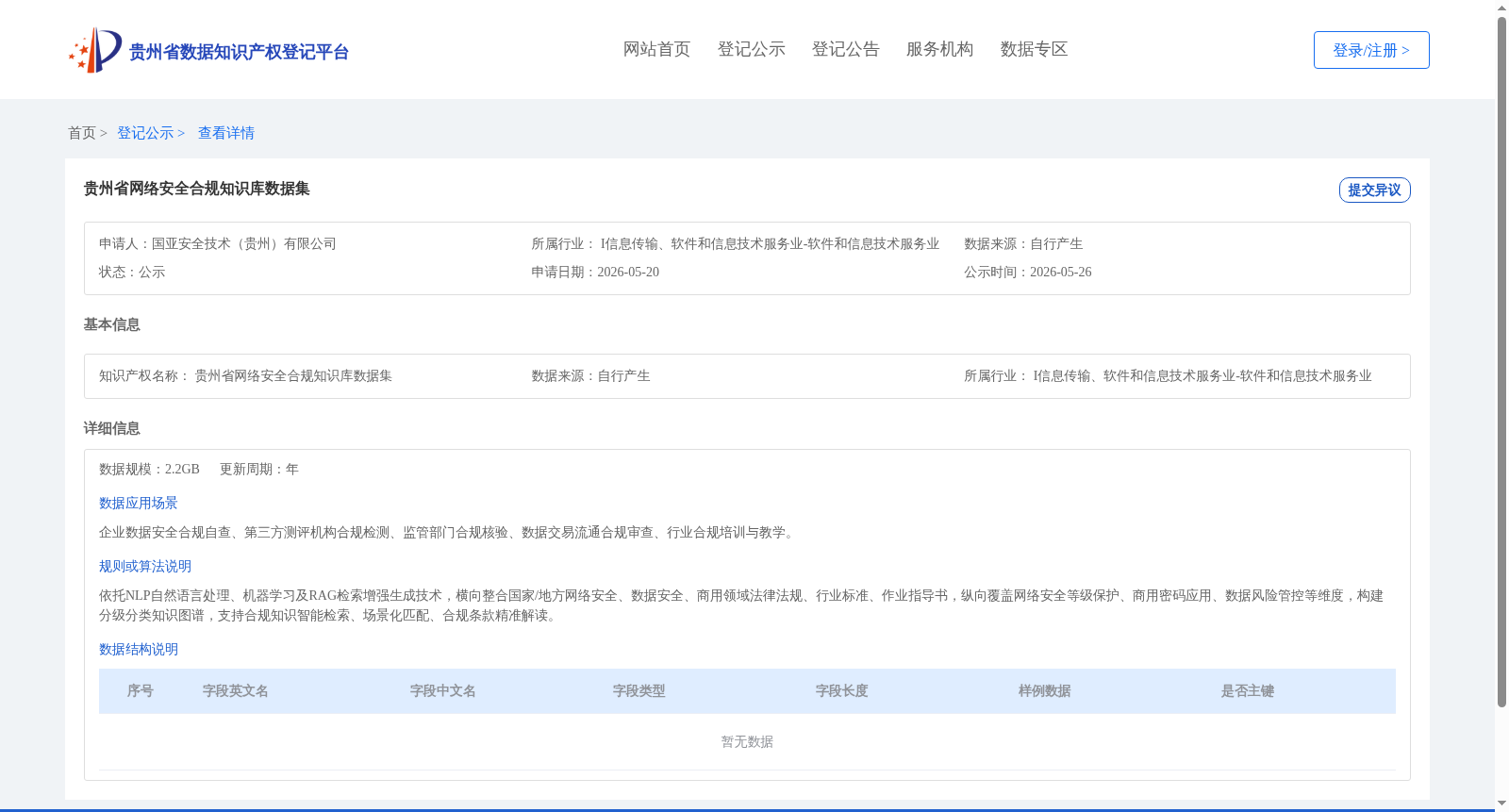Click the scrollbar up arrow
This screenshot has width=1509, height=812.
(x=1501, y=8)
